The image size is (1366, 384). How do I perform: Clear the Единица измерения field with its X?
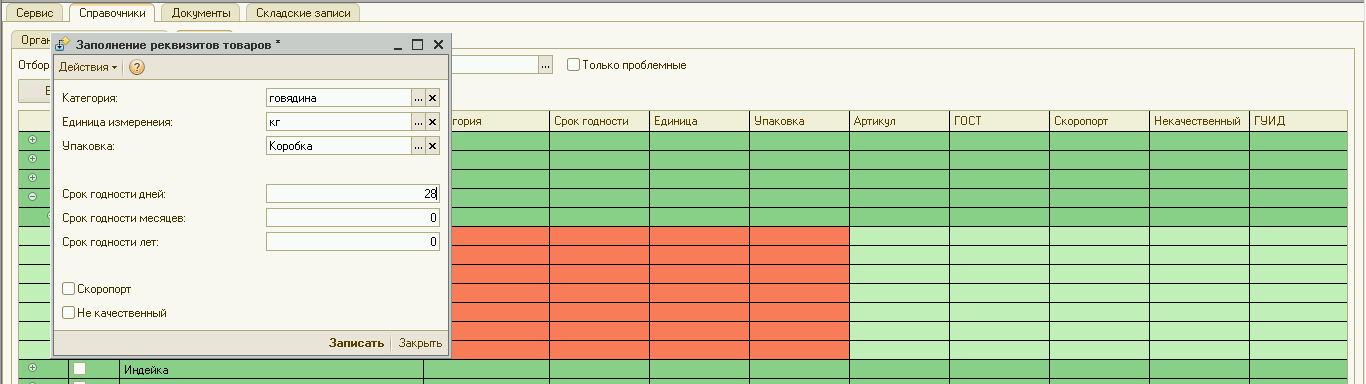pos(433,122)
